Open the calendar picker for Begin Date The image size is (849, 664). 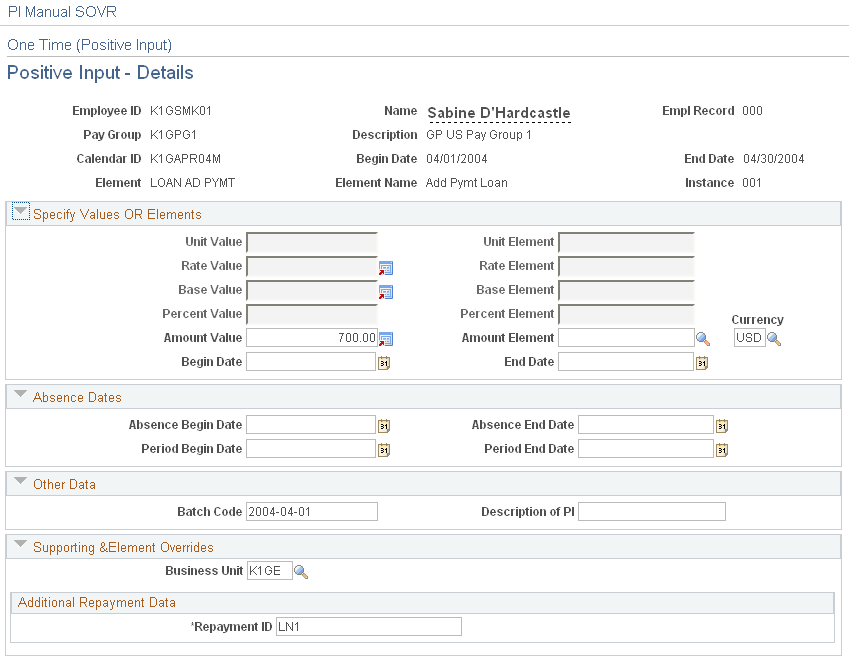(x=383, y=363)
